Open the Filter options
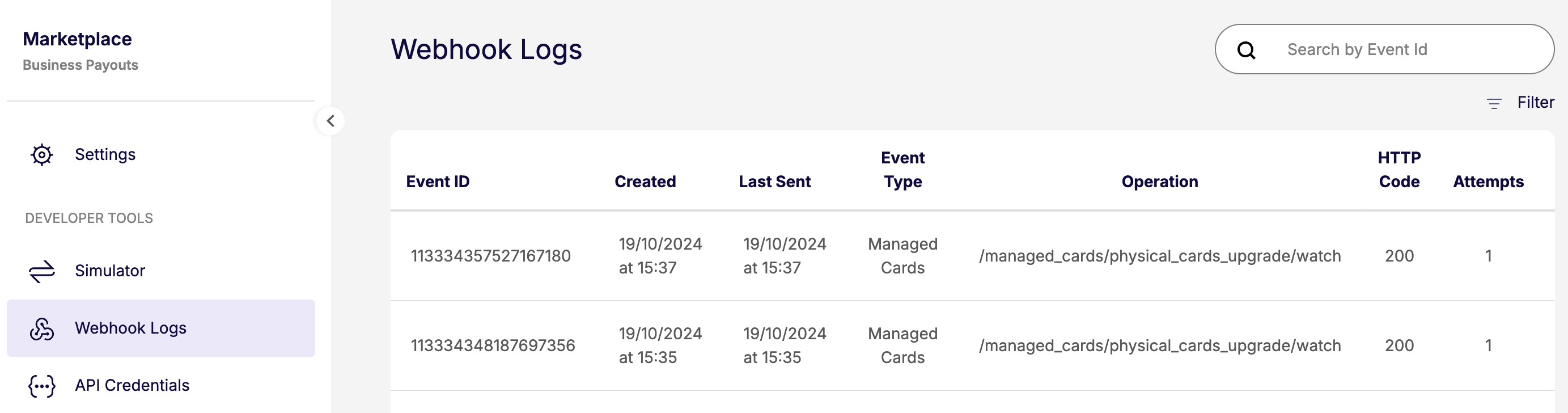 click(1535, 102)
